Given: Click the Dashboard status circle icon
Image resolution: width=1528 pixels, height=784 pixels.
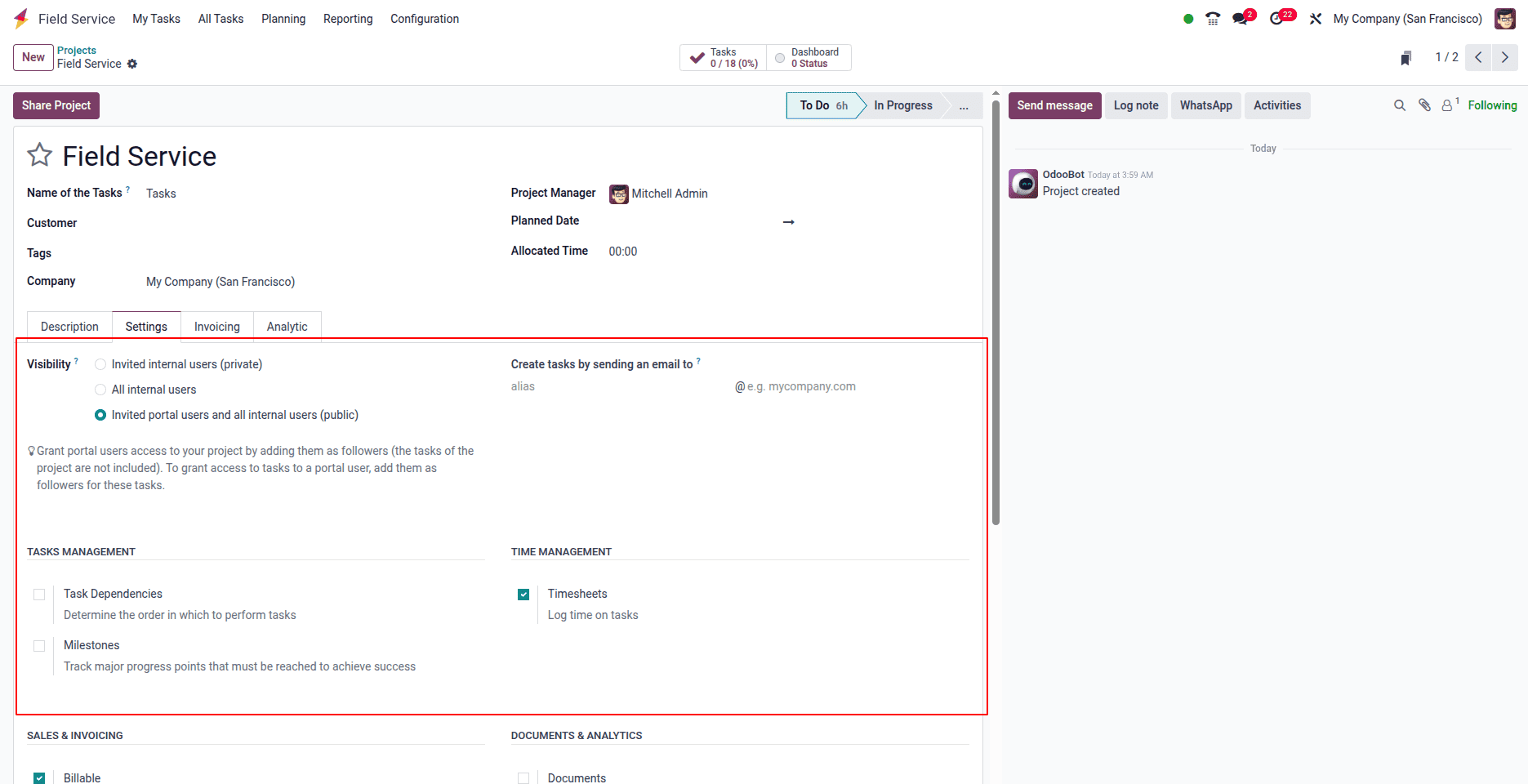Looking at the screenshot, I should click(x=780, y=58).
